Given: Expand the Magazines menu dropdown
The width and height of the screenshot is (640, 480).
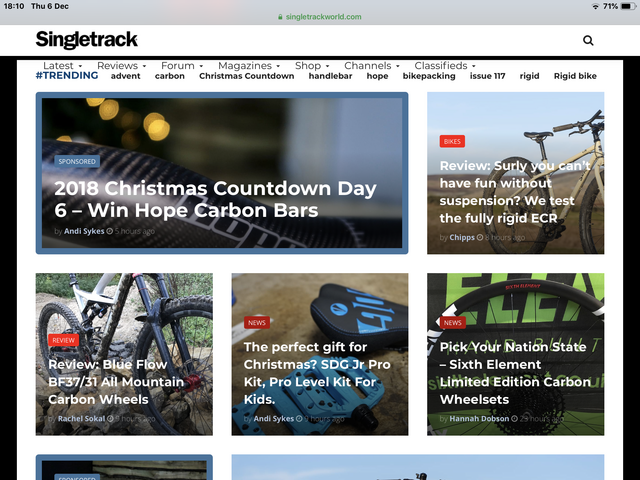Looking at the screenshot, I should pos(249,65).
